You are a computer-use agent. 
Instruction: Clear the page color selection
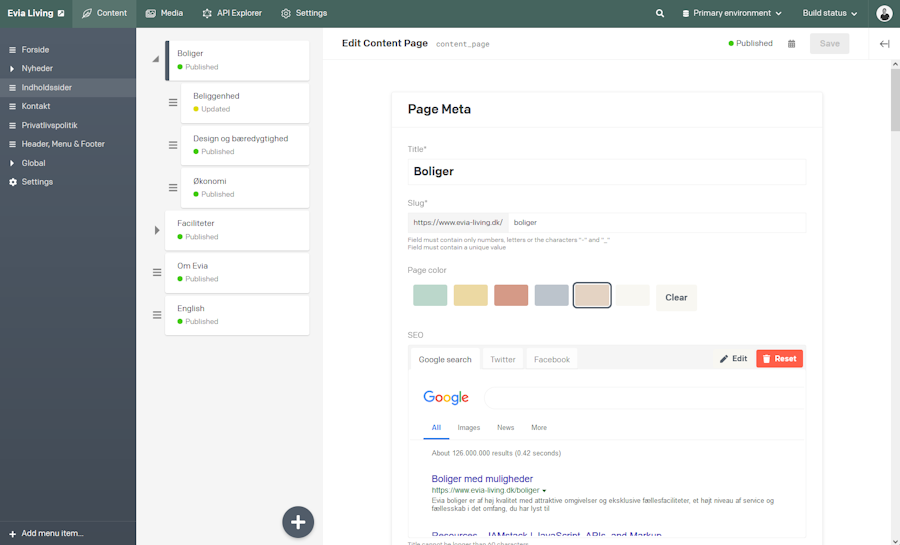tap(676, 297)
